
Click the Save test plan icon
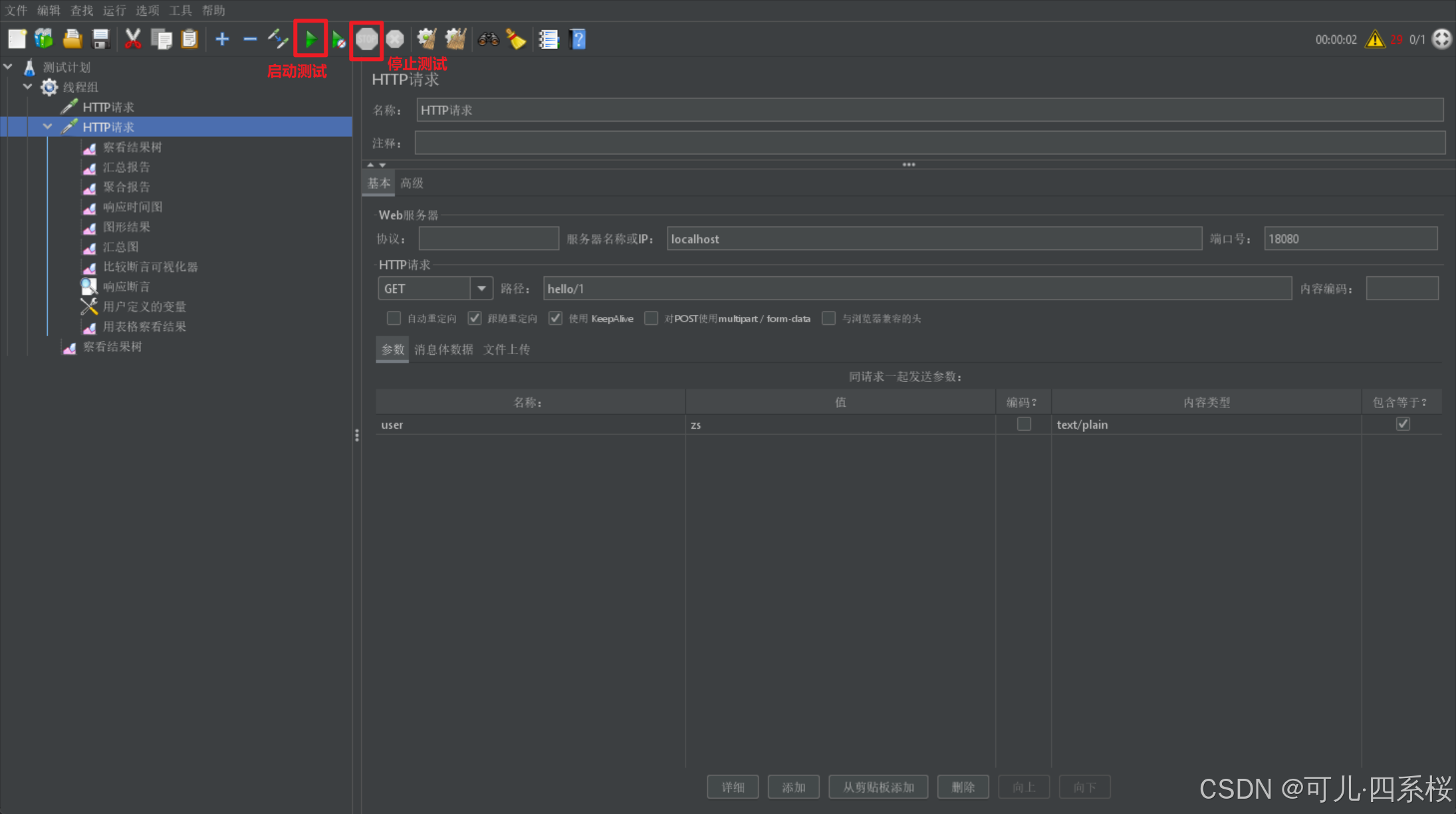point(100,39)
